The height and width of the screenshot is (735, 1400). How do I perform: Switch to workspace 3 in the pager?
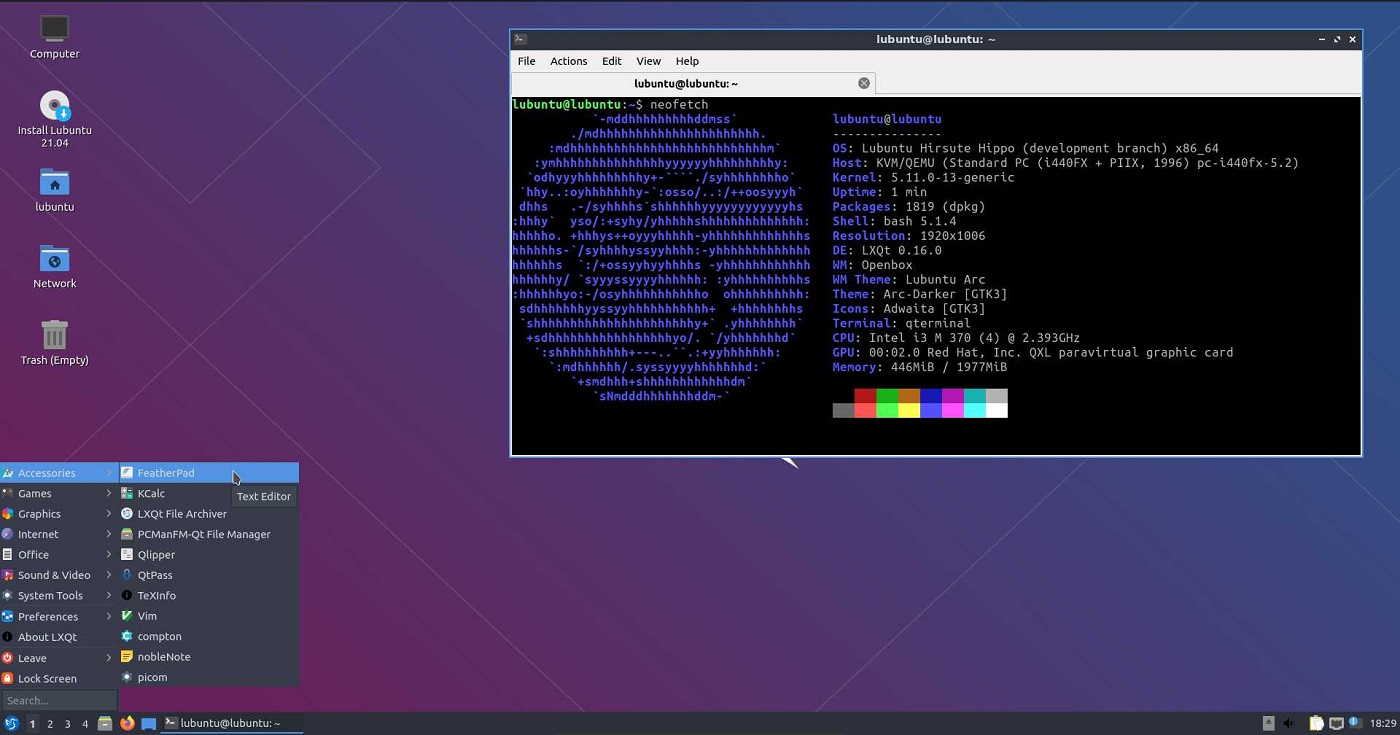click(x=67, y=723)
